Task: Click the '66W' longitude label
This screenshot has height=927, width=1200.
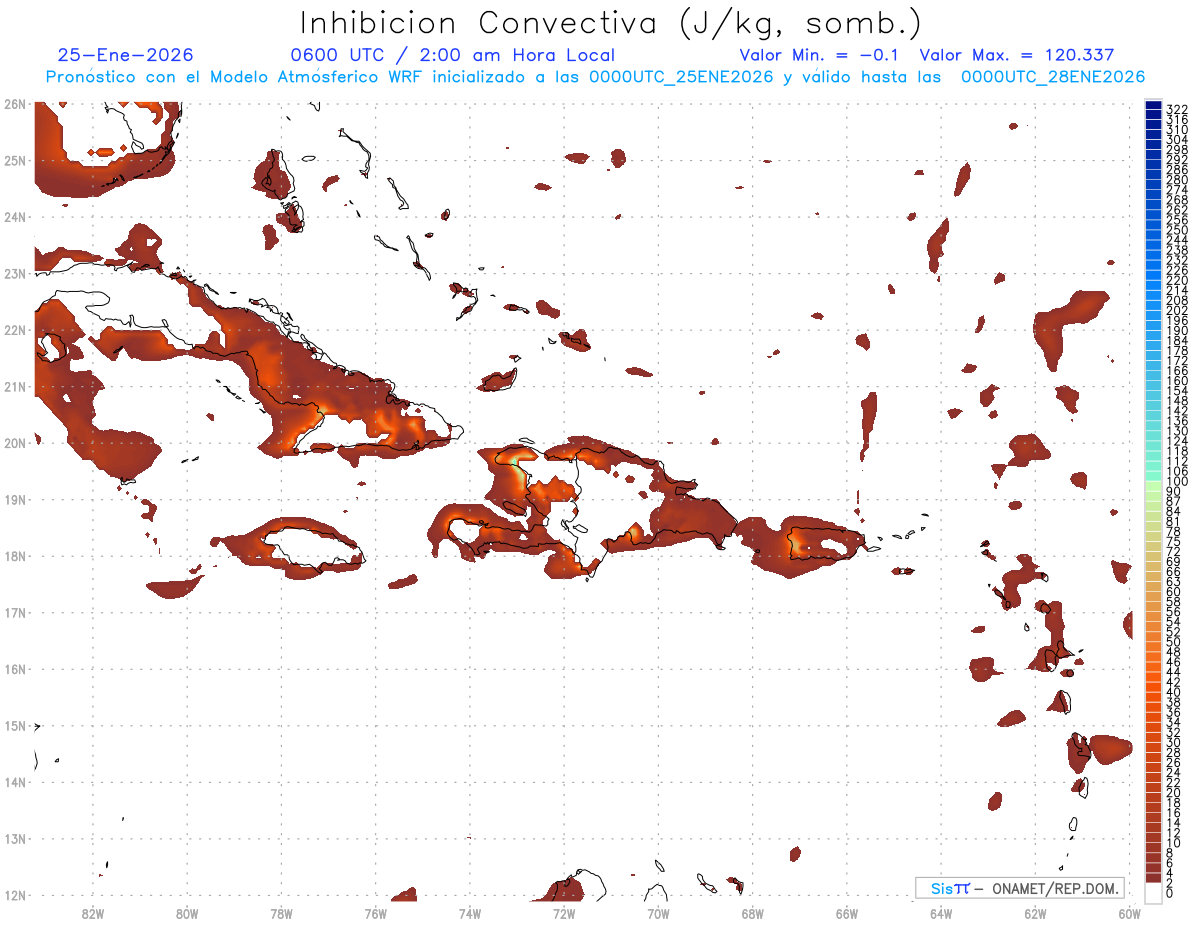Action: 846,913
